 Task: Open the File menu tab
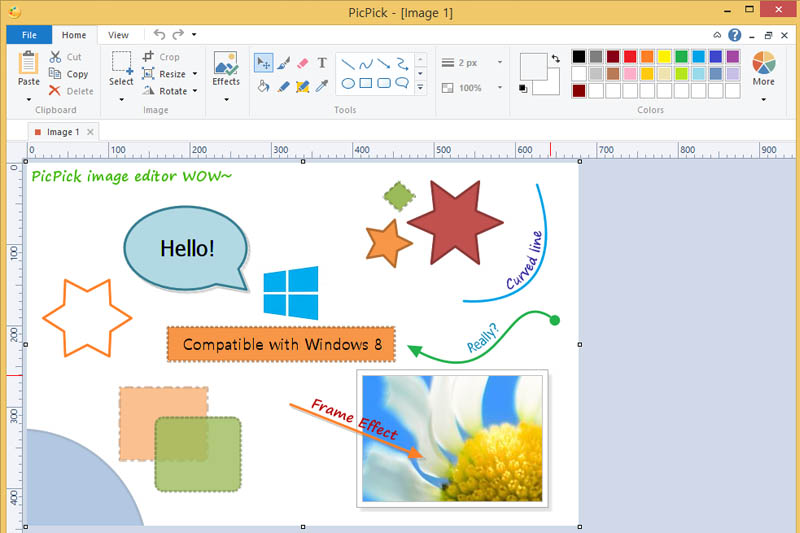click(x=29, y=35)
